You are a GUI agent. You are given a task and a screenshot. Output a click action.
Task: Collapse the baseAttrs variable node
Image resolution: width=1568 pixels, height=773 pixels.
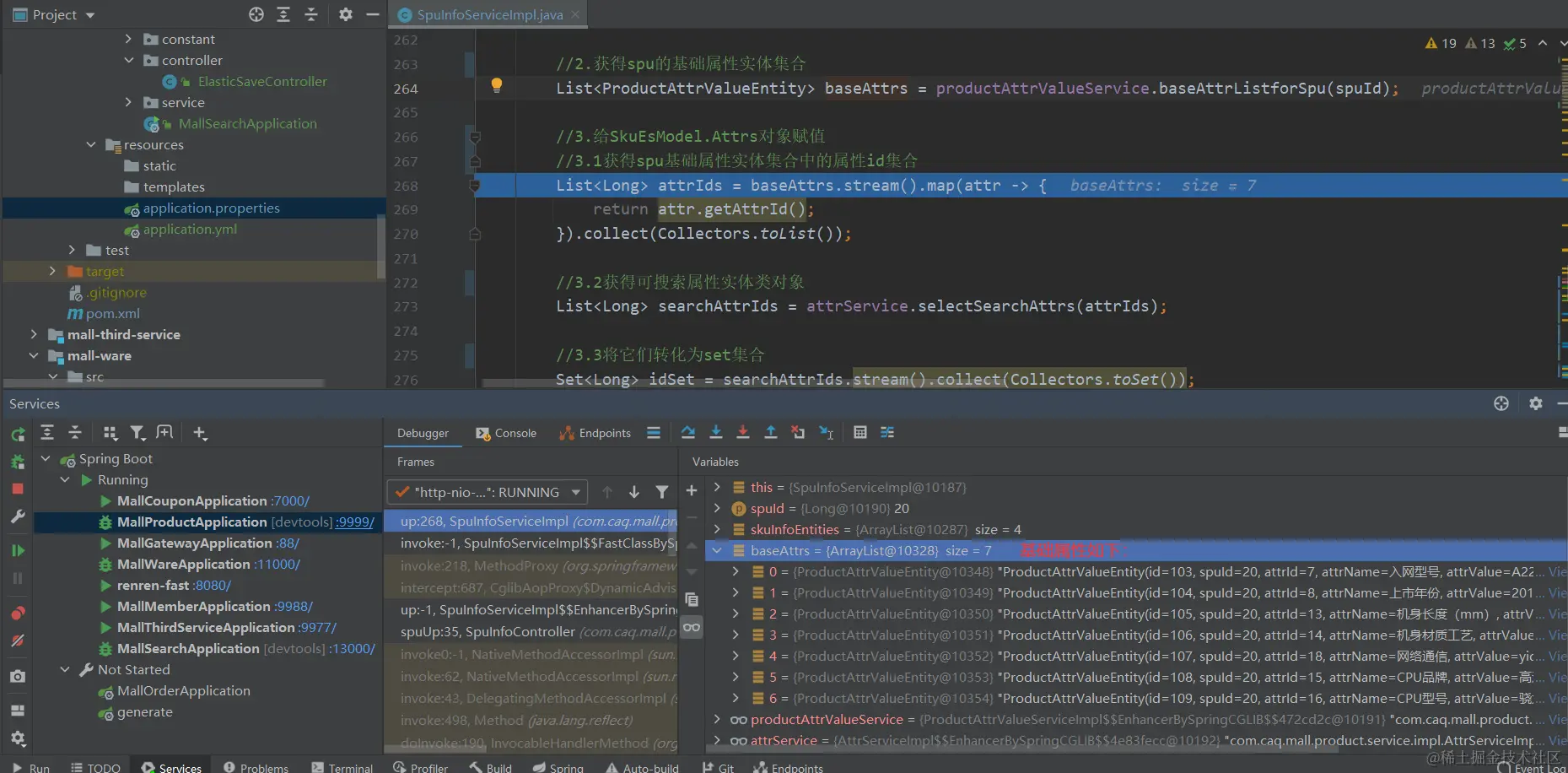(x=717, y=550)
